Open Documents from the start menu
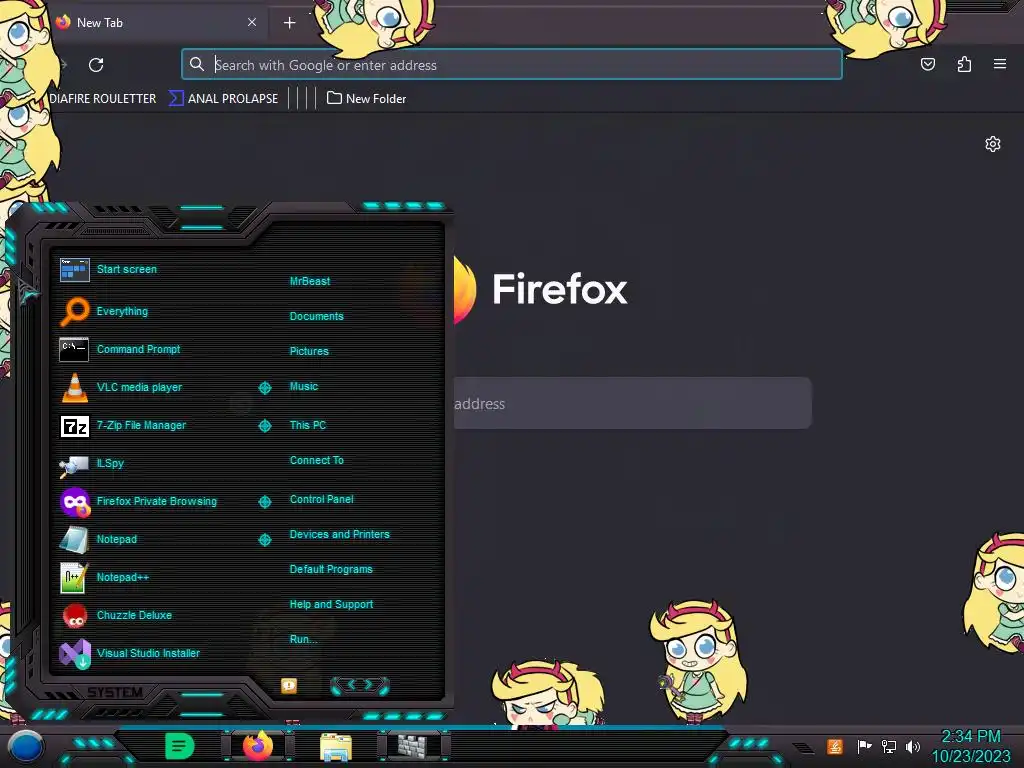1024x768 pixels. [316, 316]
